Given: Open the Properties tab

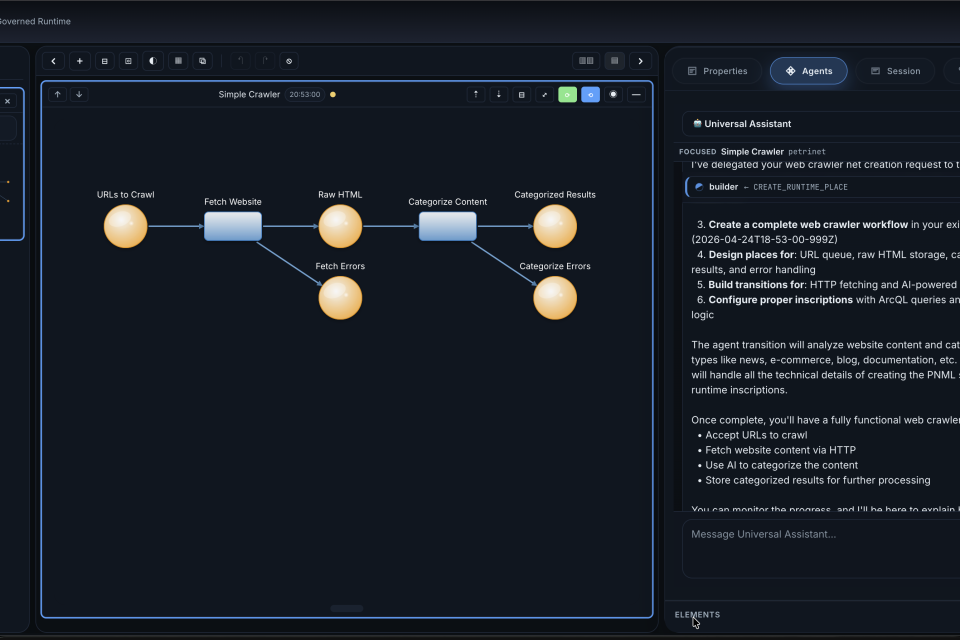Looking at the screenshot, I should (x=717, y=71).
